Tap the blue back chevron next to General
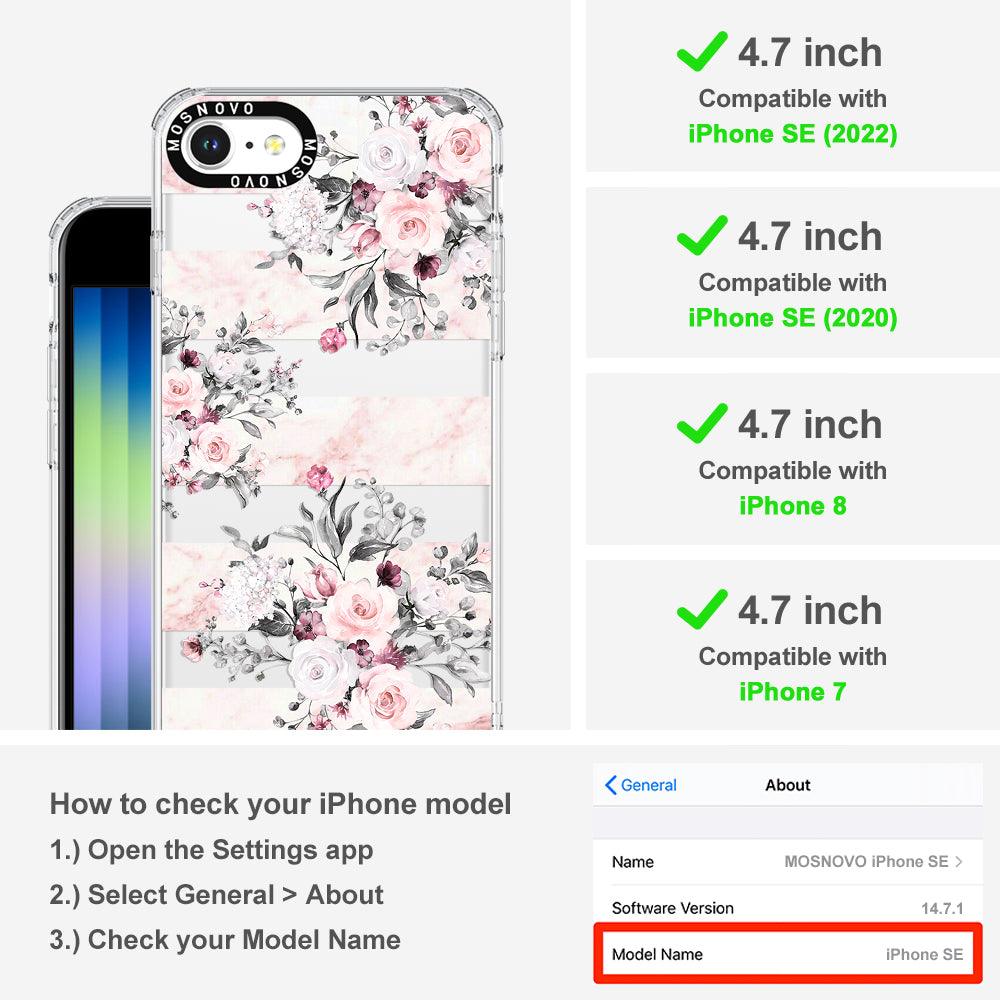 pyautogui.click(x=610, y=785)
